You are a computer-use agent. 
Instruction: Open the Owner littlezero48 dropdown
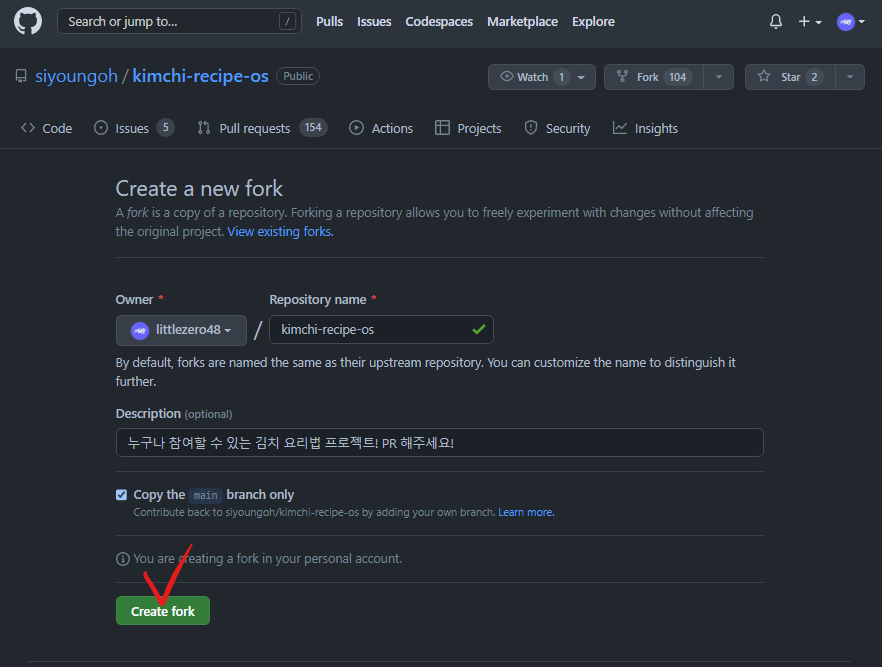tap(181, 330)
